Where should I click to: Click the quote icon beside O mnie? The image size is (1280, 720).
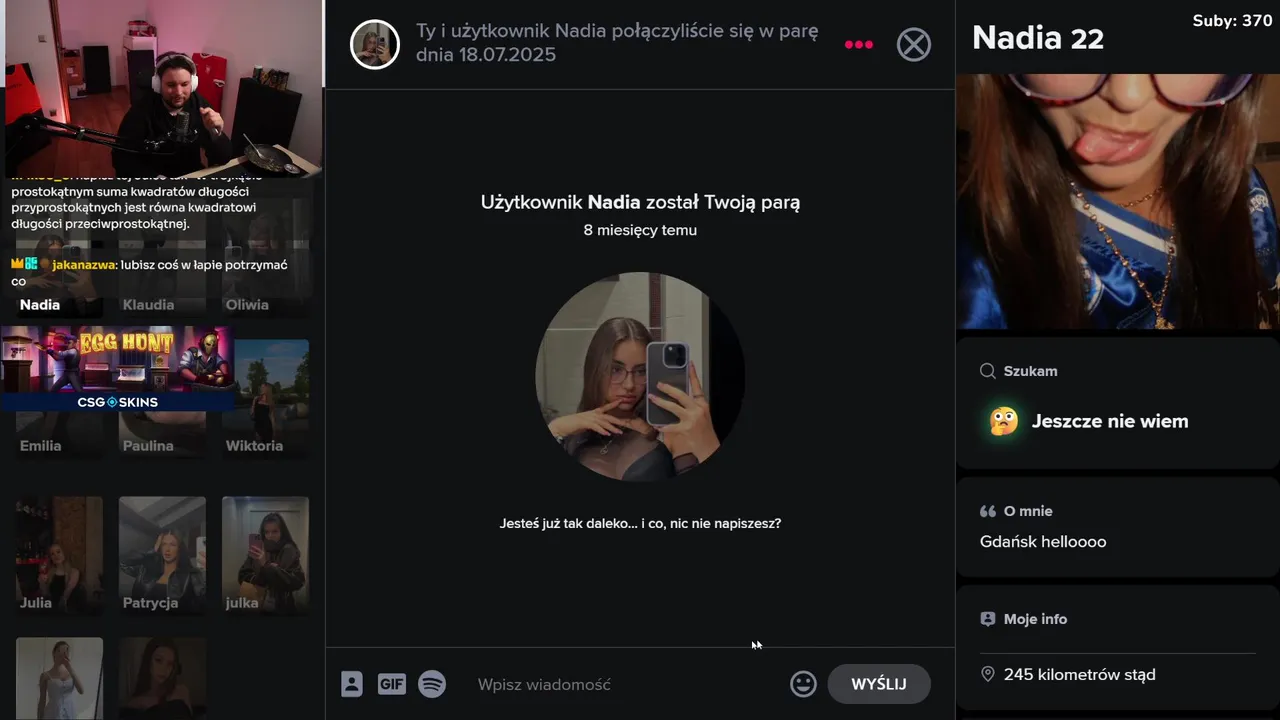(x=988, y=511)
